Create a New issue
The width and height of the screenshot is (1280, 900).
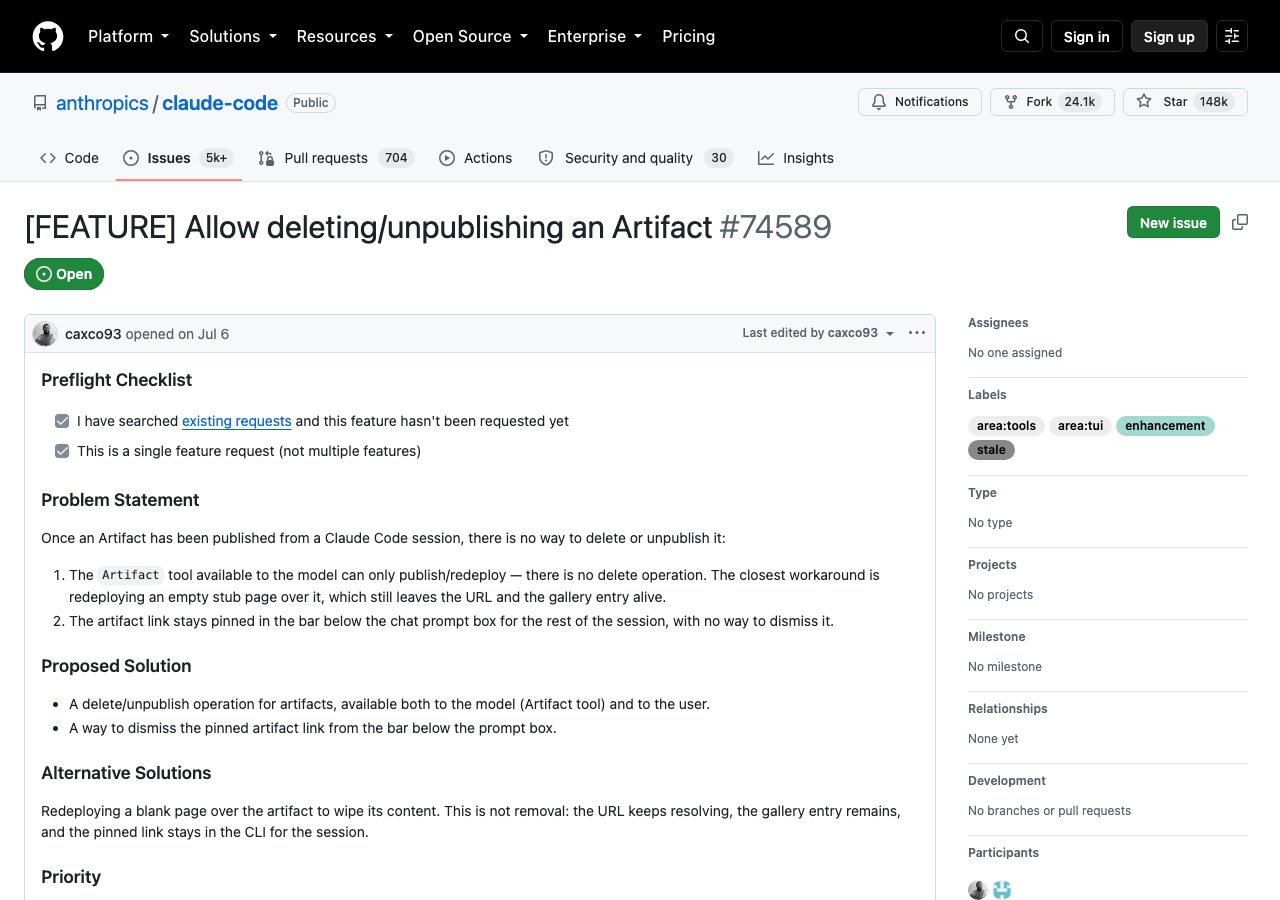click(1173, 222)
